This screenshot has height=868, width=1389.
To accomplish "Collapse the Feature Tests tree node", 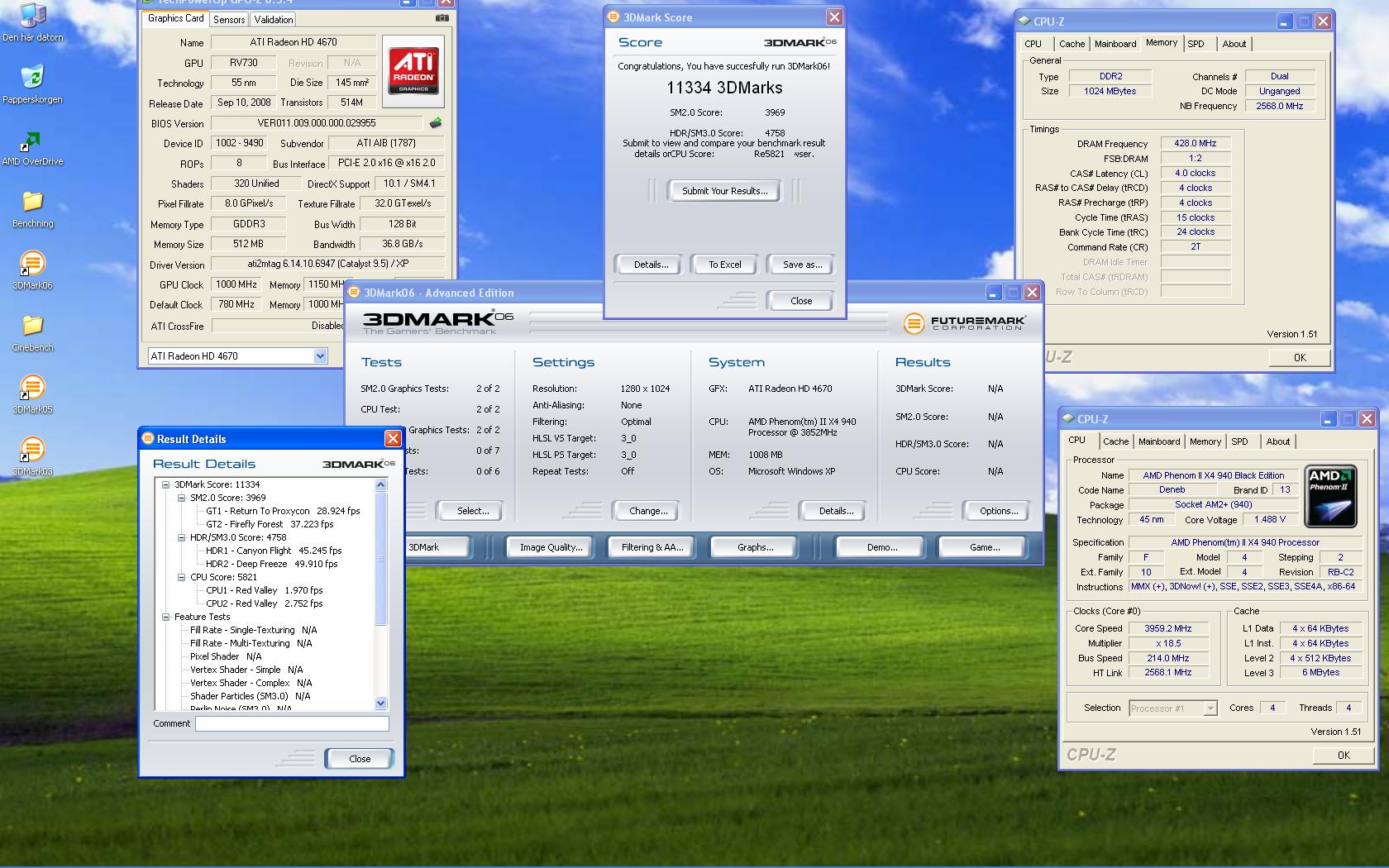I will pos(165,617).
